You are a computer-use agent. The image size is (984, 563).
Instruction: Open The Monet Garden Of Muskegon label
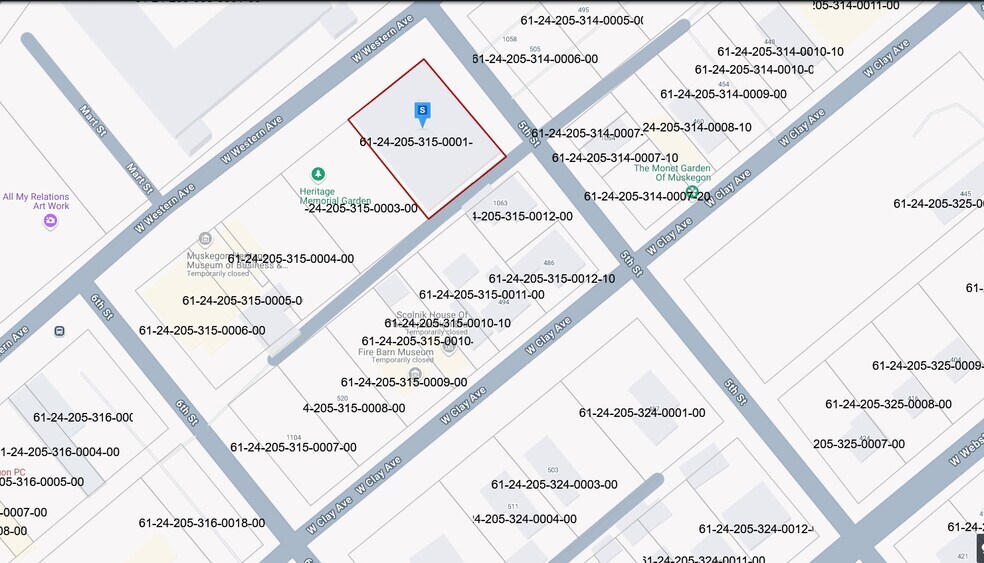tap(672, 174)
